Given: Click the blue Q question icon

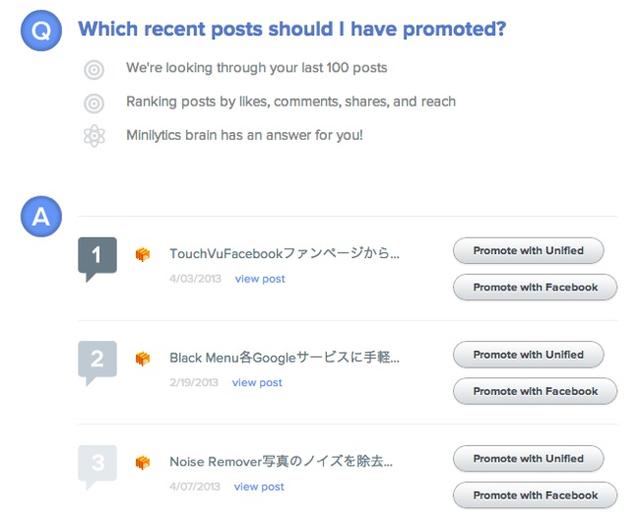Looking at the screenshot, I should pyautogui.click(x=41, y=30).
